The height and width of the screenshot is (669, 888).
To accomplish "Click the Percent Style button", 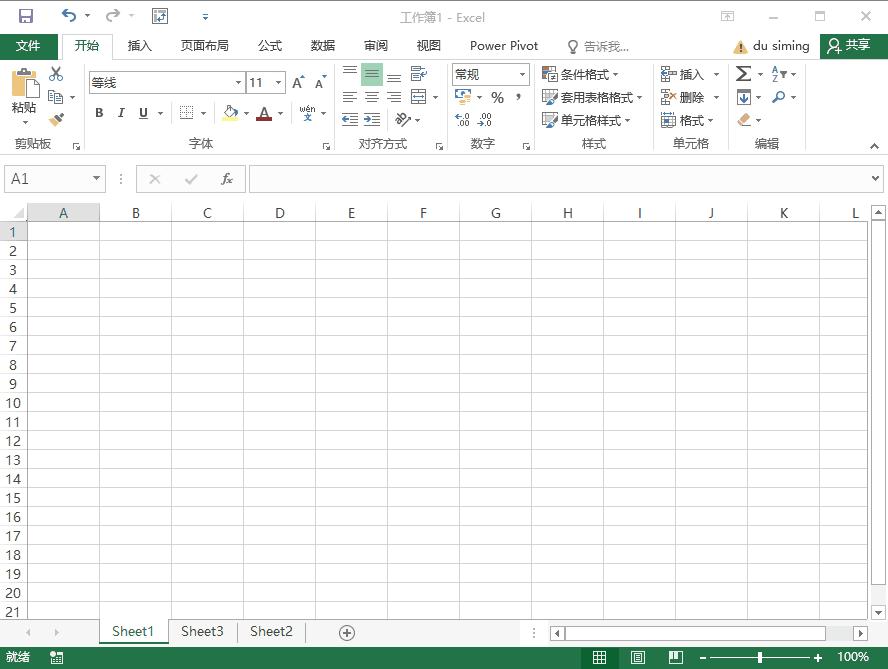I will click(497, 97).
